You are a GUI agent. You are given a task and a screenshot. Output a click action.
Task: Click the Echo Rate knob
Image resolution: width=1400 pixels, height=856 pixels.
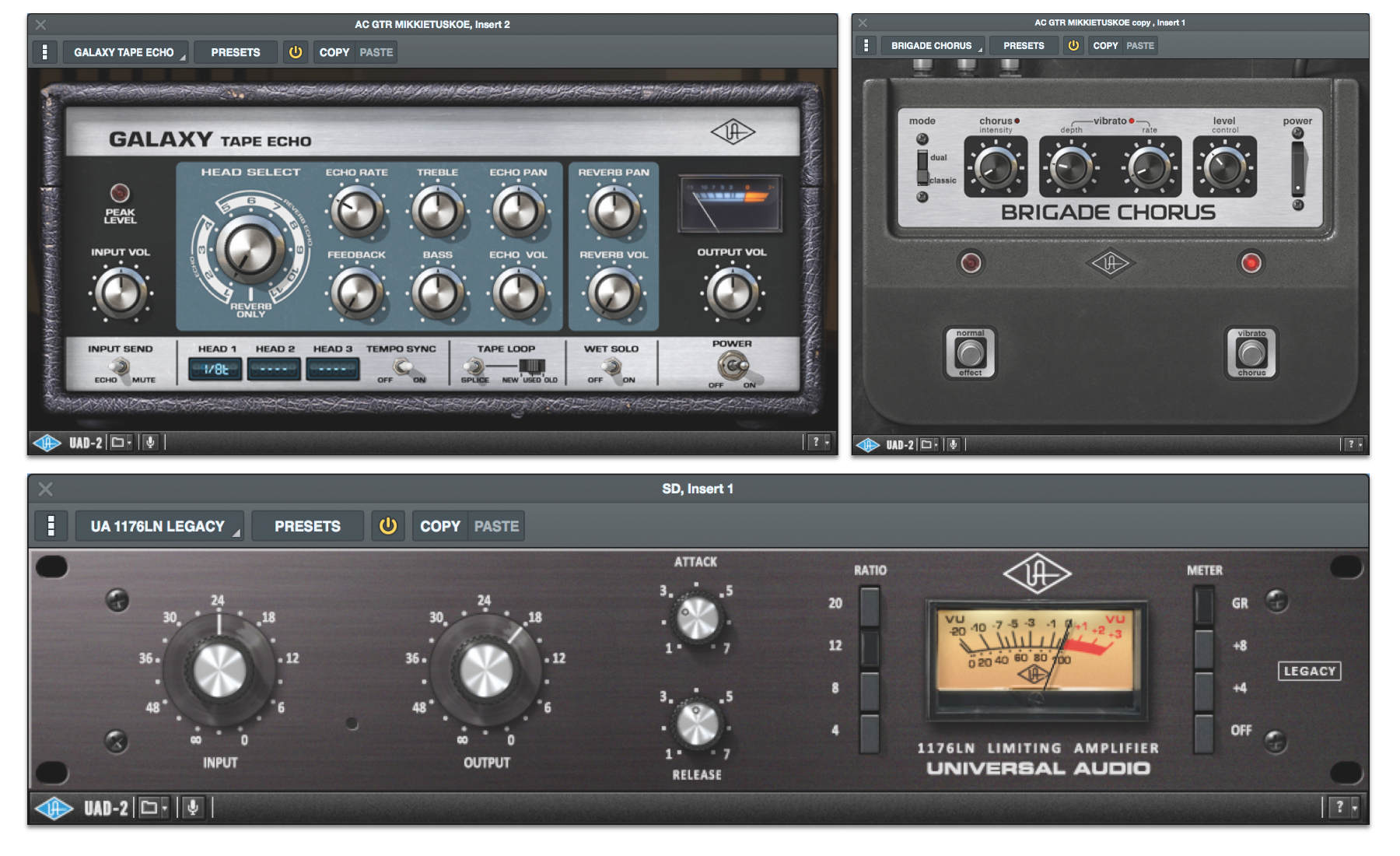click(x=356, y=212)
